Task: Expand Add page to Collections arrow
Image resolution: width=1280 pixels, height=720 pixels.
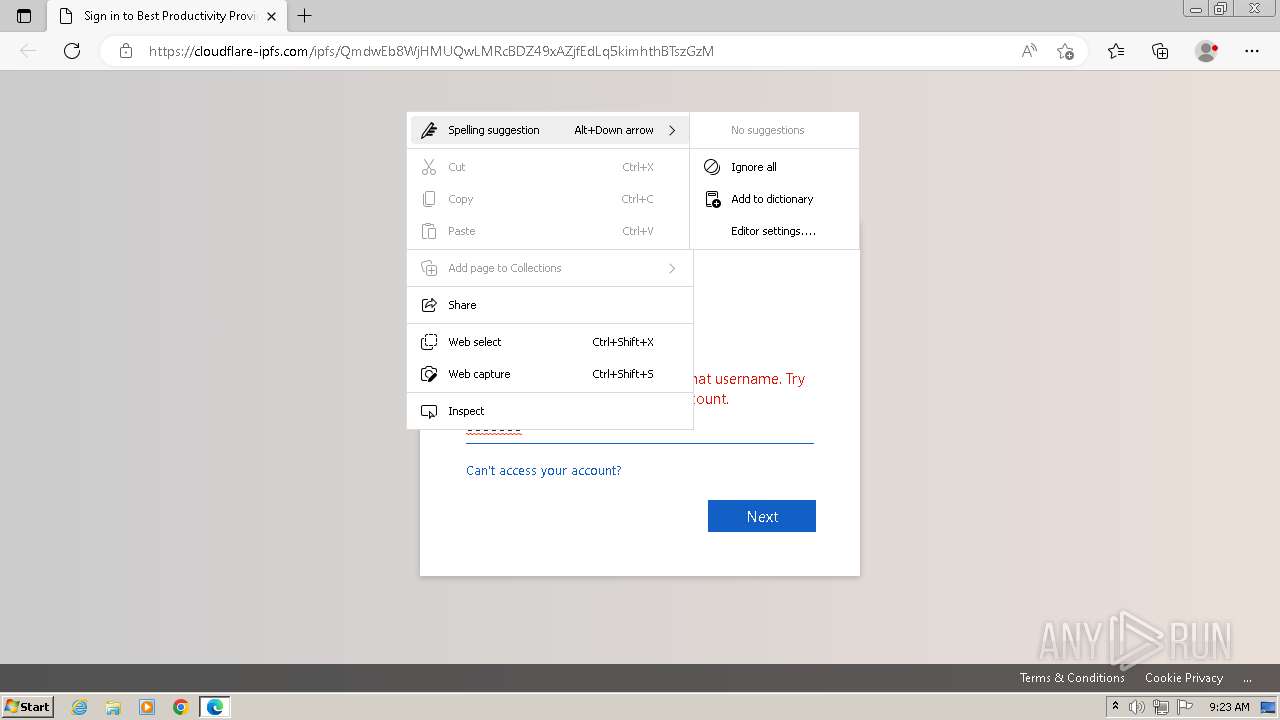Action: point(672,268)
